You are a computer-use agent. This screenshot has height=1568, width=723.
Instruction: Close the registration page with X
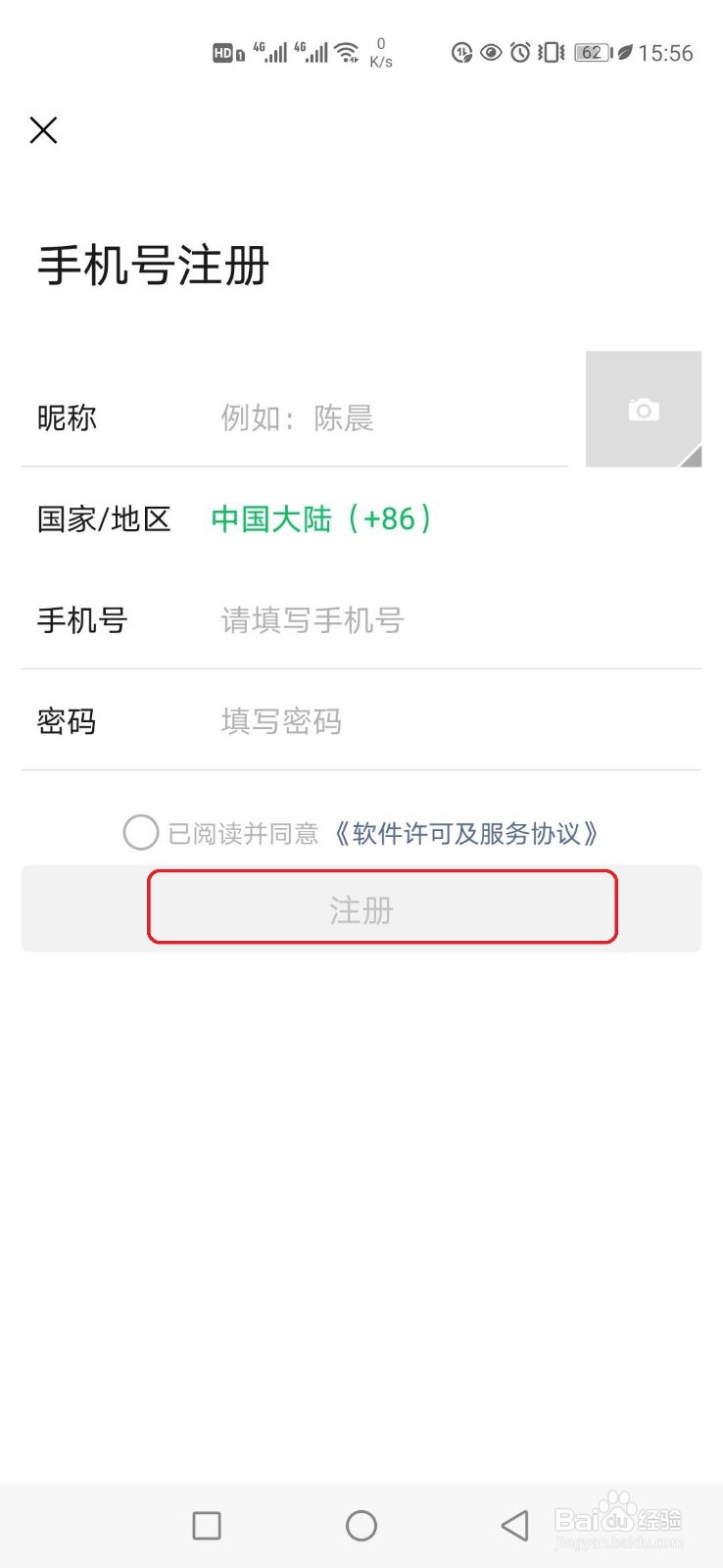[x=43, y=129]
